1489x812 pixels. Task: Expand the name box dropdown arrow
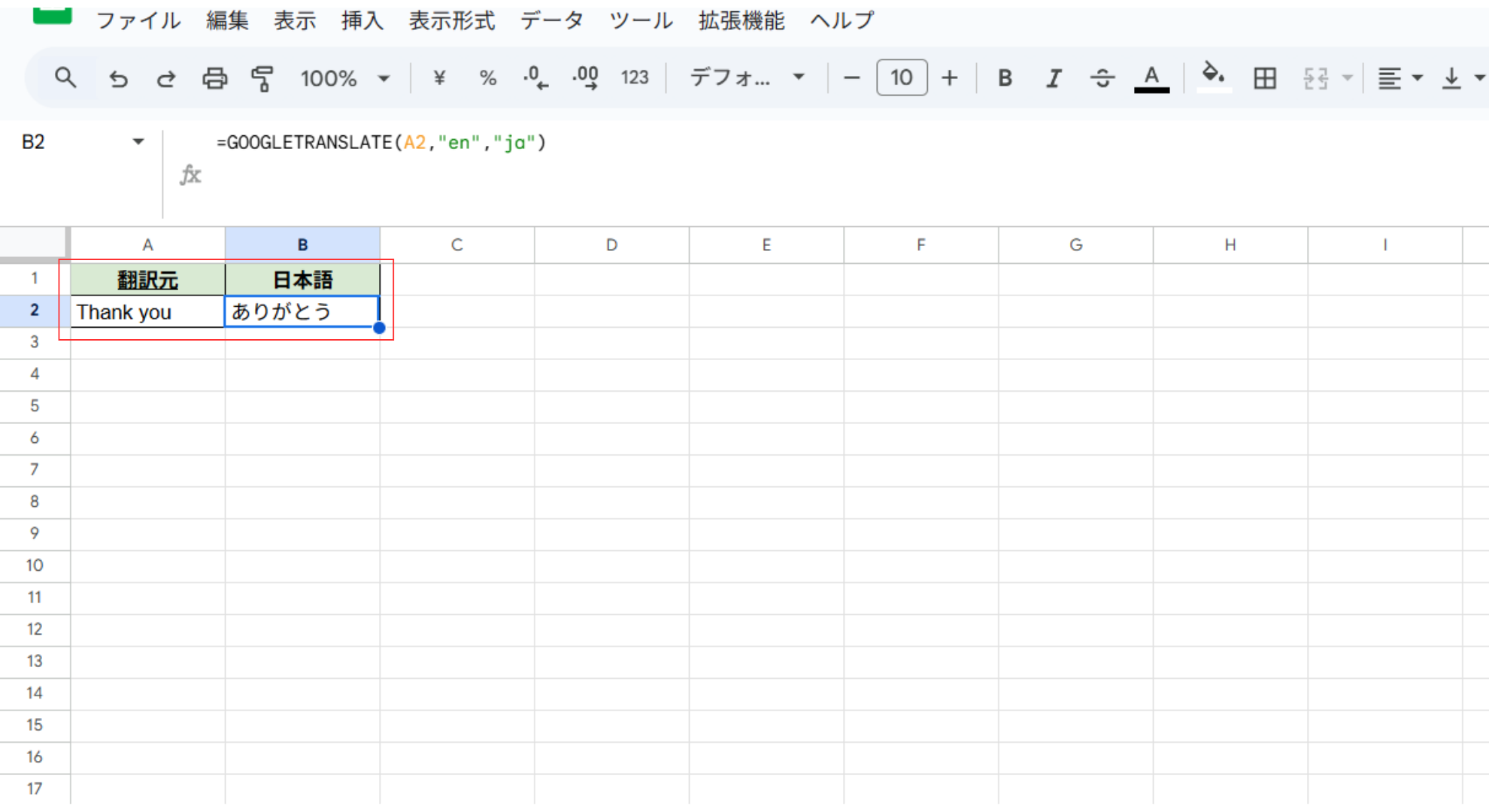[138, 141]
